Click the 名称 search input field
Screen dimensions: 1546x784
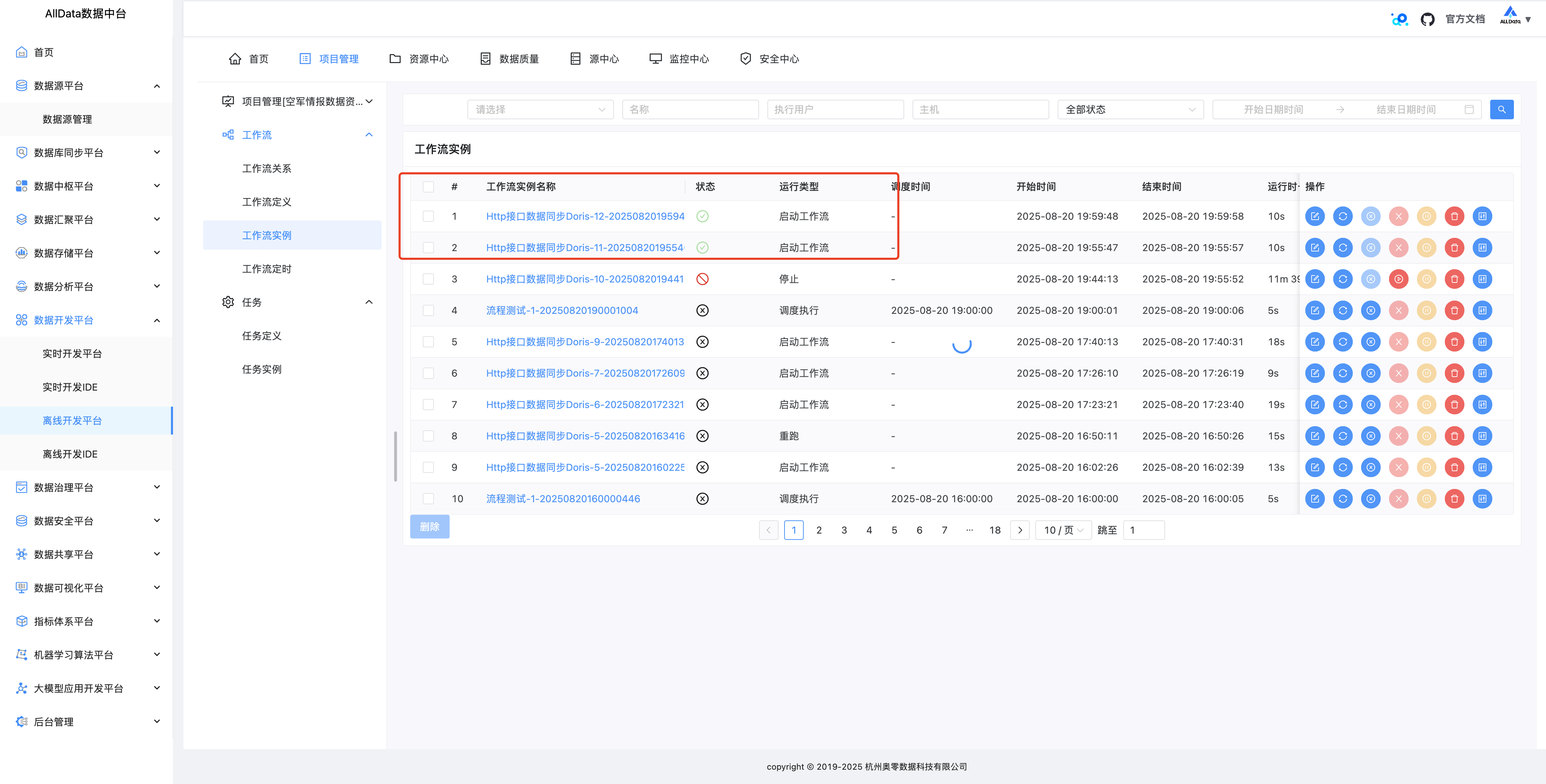[690, 109]
